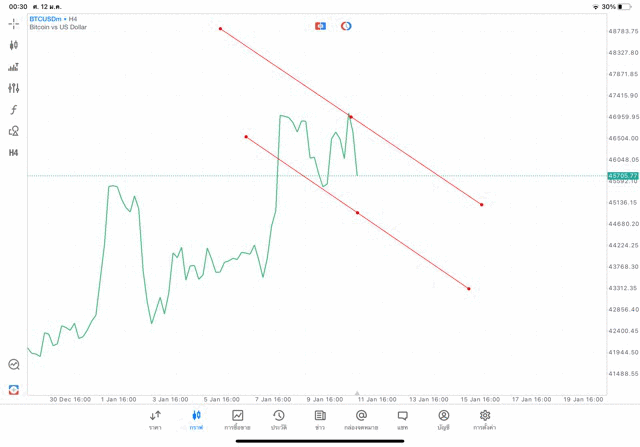Open the indicators function icon
Viewport: 640px width, 447px height.
pyautogui.click(x=14, y=110)
